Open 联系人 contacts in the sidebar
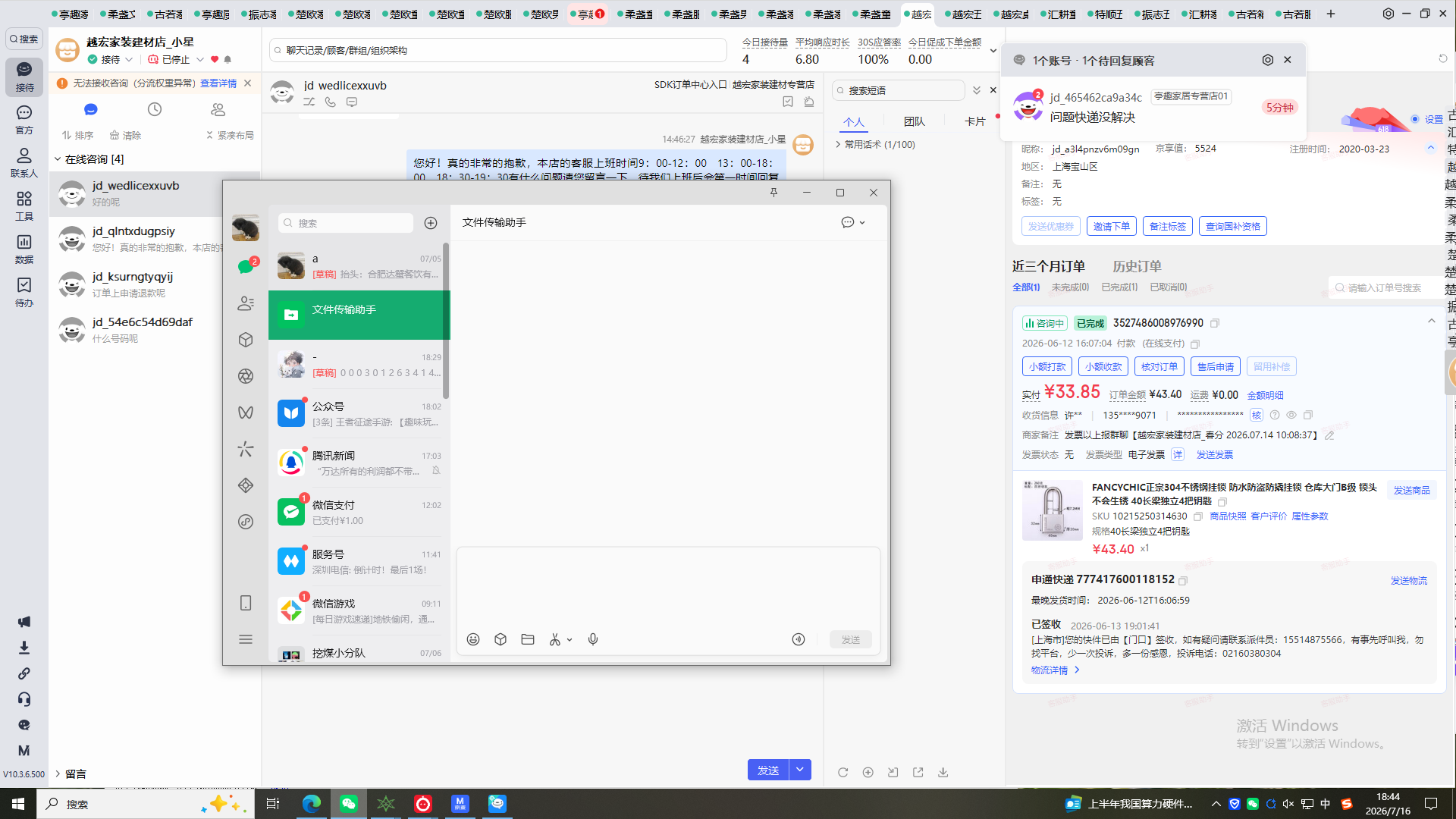 24,163
